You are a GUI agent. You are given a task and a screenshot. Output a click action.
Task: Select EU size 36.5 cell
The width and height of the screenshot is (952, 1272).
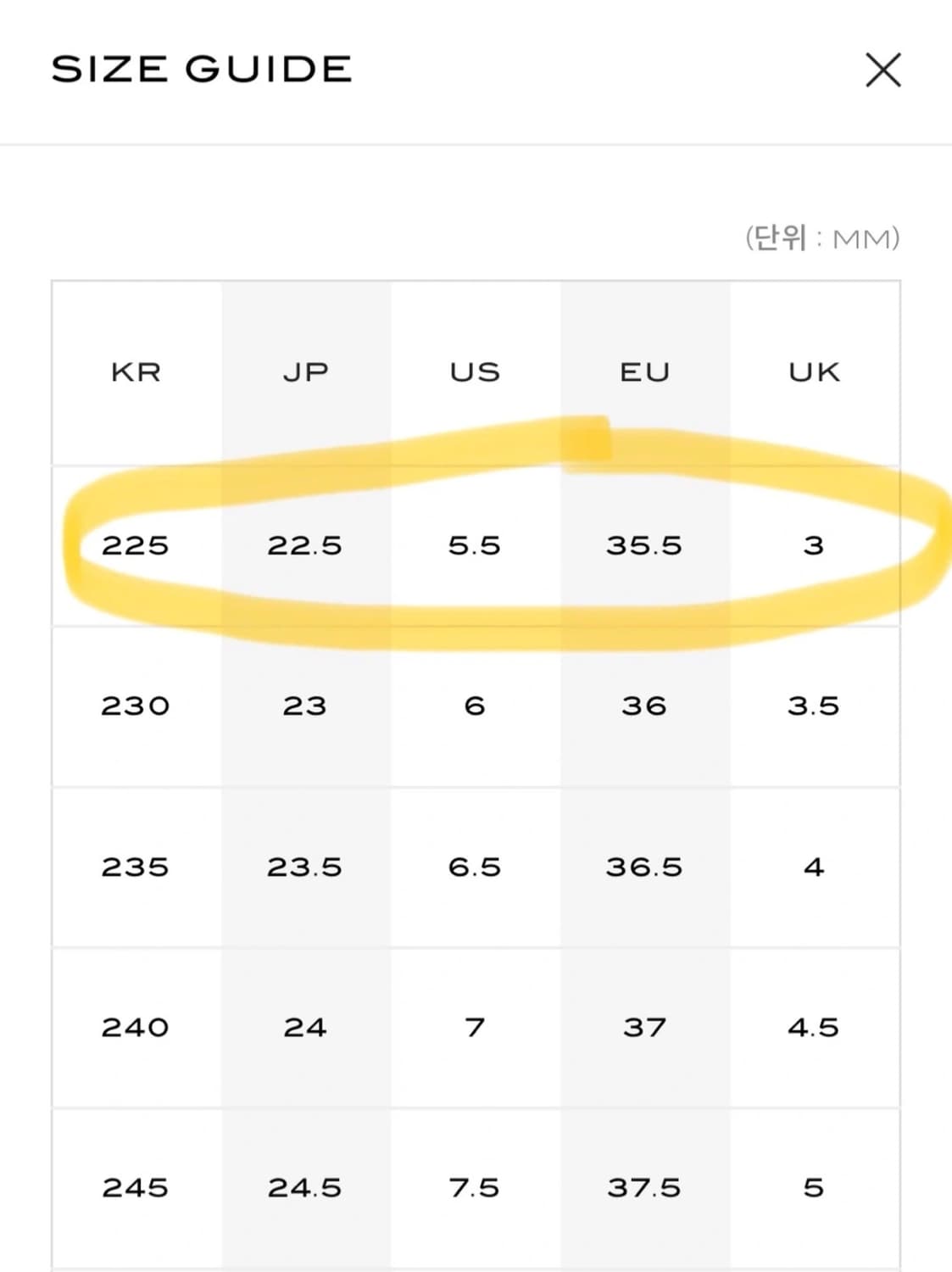[644, 867]
